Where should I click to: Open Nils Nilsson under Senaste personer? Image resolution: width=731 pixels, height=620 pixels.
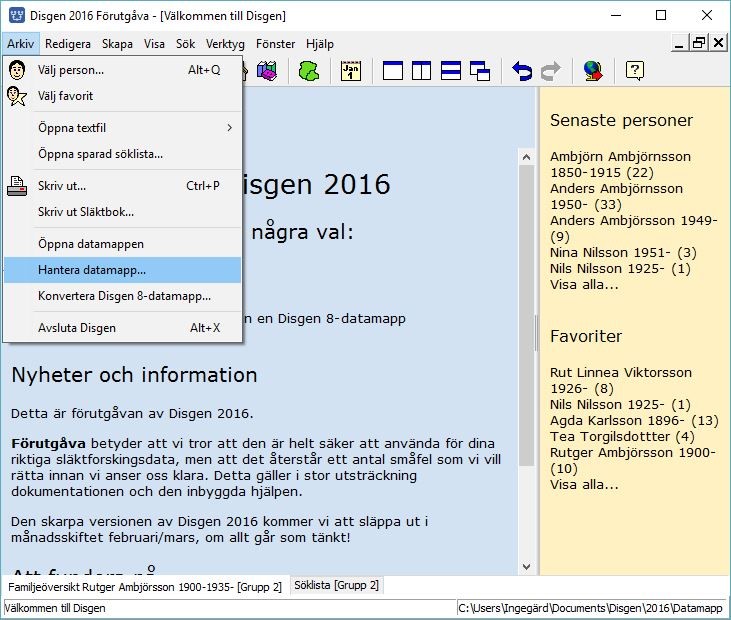[620, 269]
